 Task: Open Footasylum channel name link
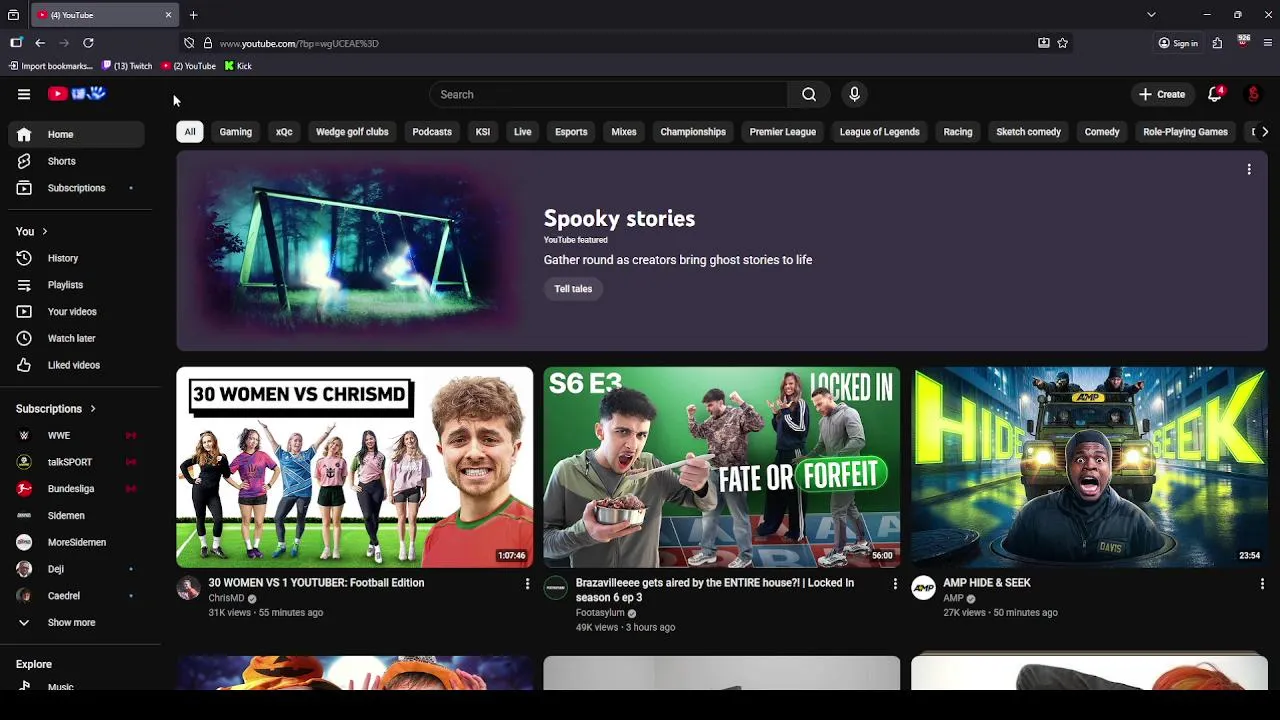pyautogui.click(x=600, y=613)
